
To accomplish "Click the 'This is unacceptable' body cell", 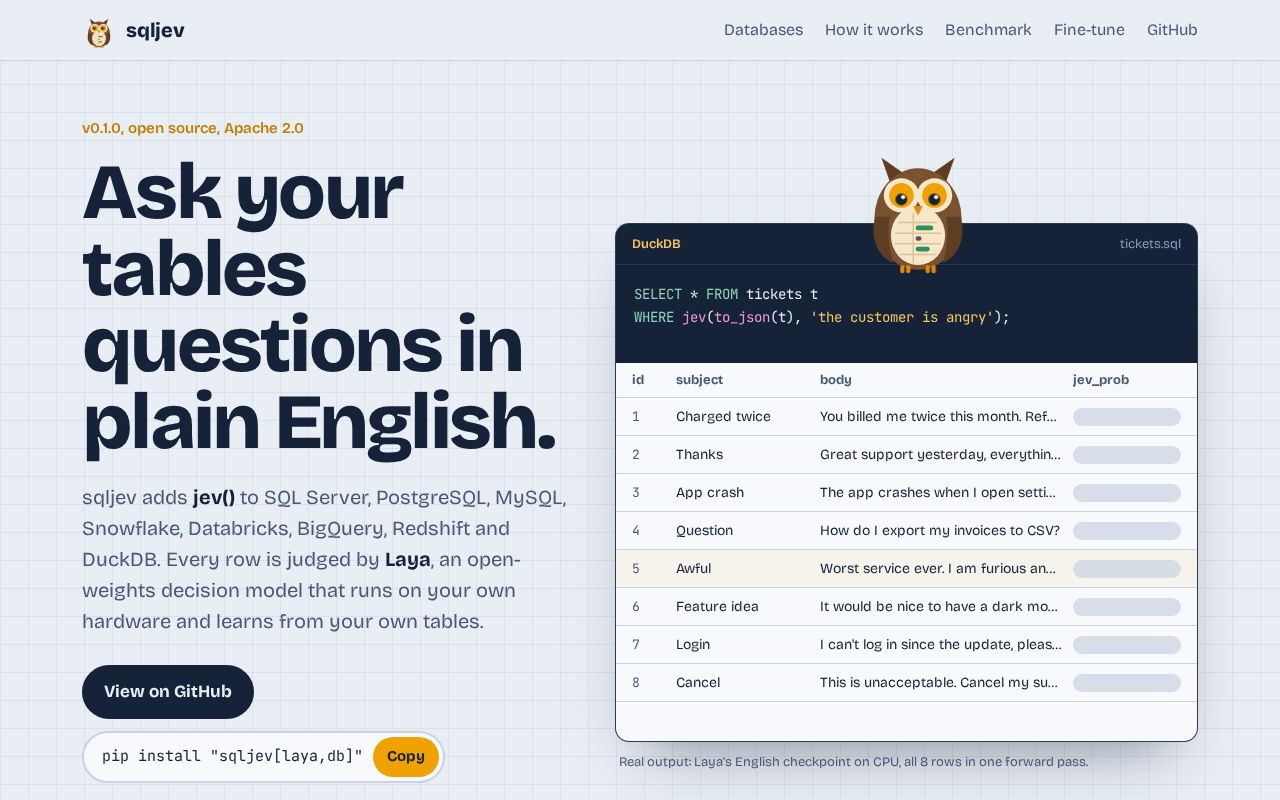I will pos(940,683).
